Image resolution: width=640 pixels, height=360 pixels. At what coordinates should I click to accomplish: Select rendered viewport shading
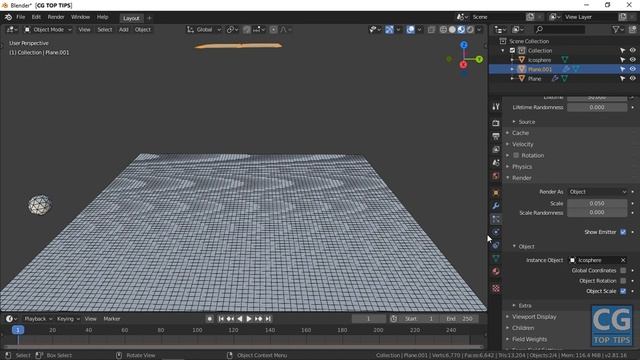[x=470, y=29]
